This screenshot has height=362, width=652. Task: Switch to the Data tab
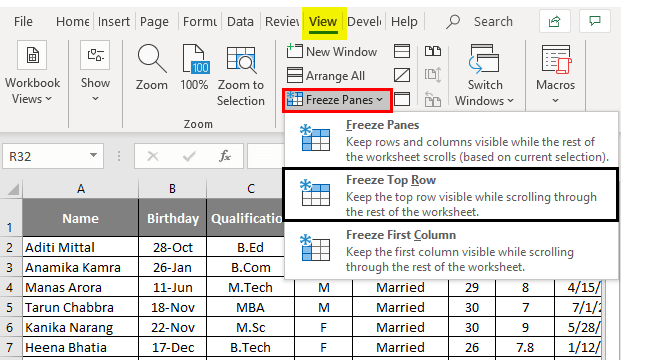(240, 22)
